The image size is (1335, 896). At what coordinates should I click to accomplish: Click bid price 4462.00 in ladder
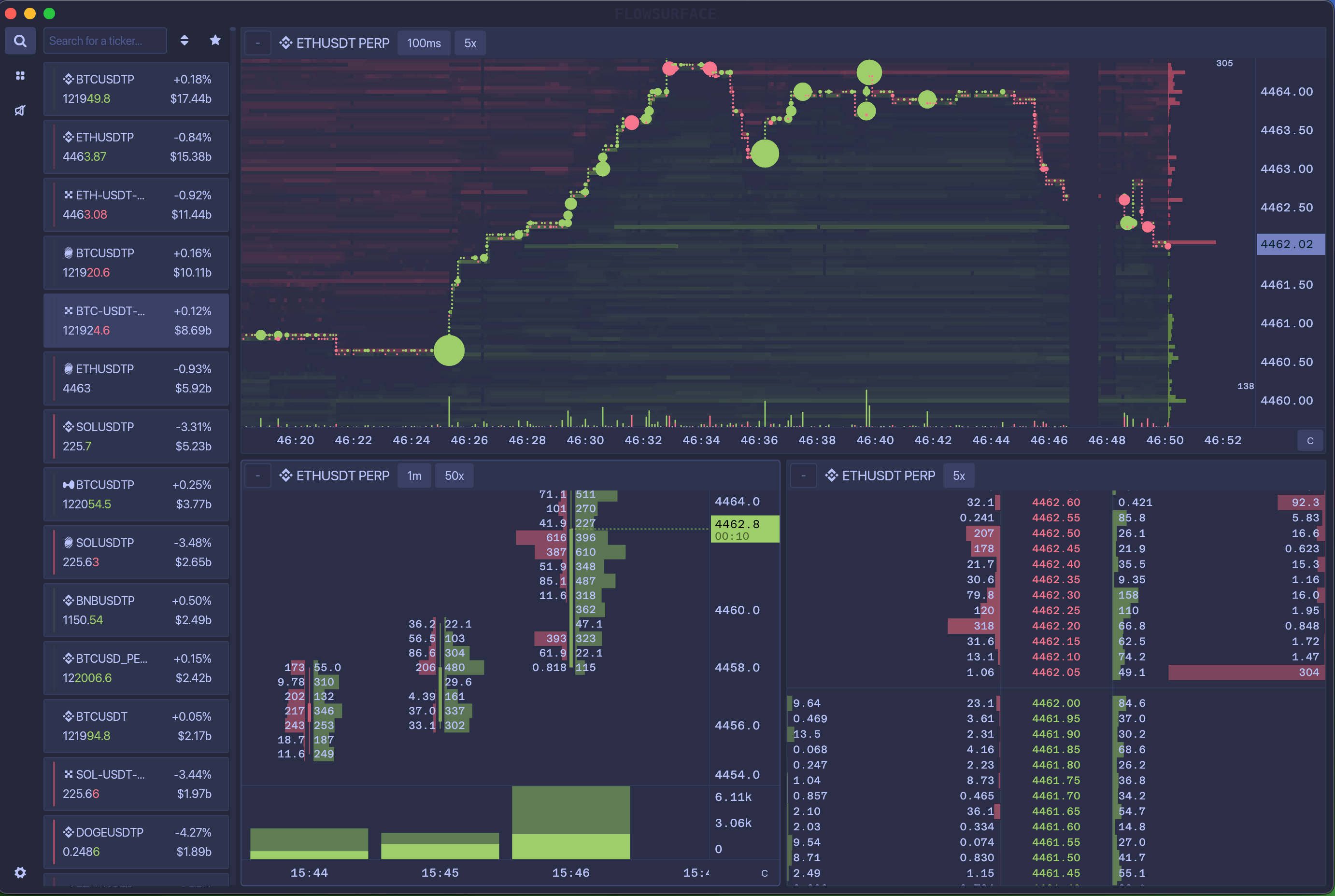click(1056, 703)
